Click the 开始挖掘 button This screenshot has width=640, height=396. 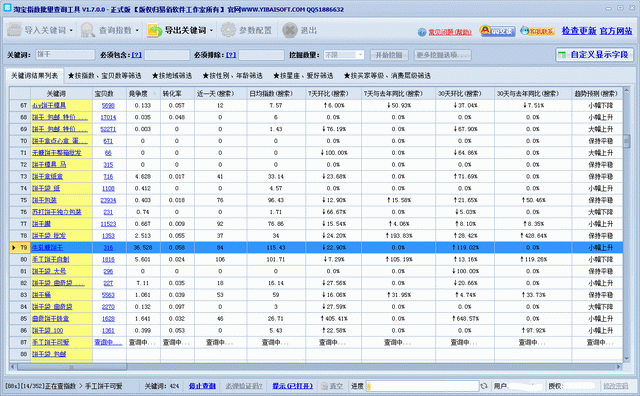click(x=389, y=55)
